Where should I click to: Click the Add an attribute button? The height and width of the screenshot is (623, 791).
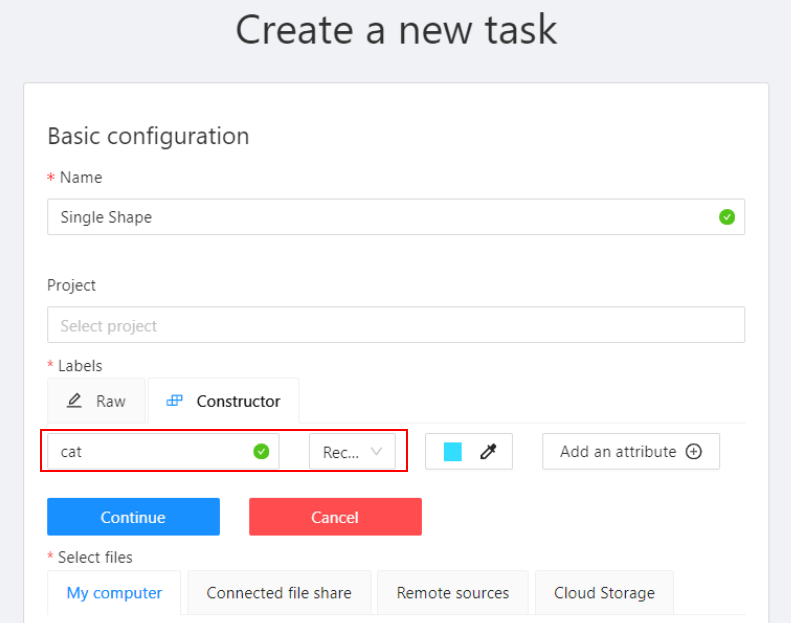(x=631, y=451)
